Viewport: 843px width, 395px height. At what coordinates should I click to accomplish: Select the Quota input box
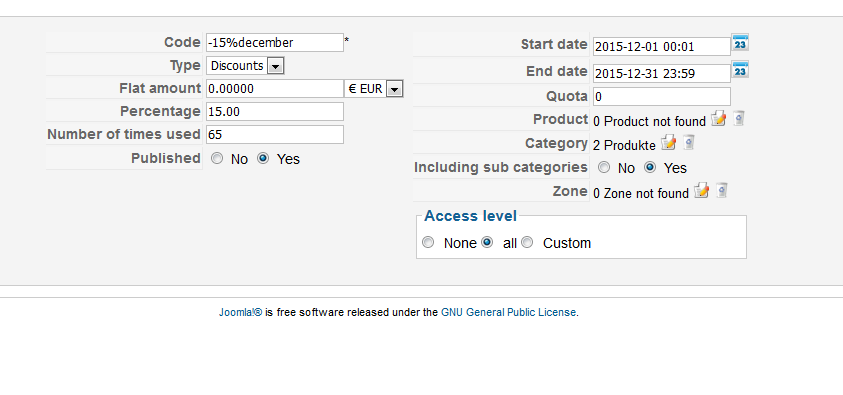[662, 96]
